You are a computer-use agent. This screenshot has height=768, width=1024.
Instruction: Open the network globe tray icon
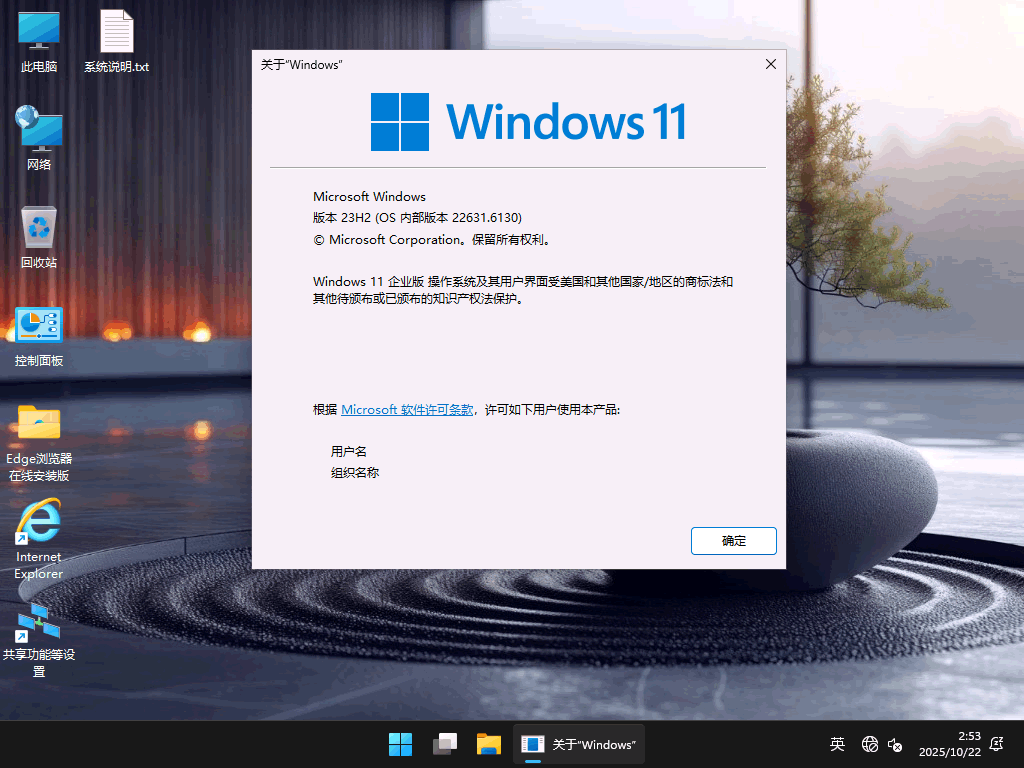pos(869,744)
